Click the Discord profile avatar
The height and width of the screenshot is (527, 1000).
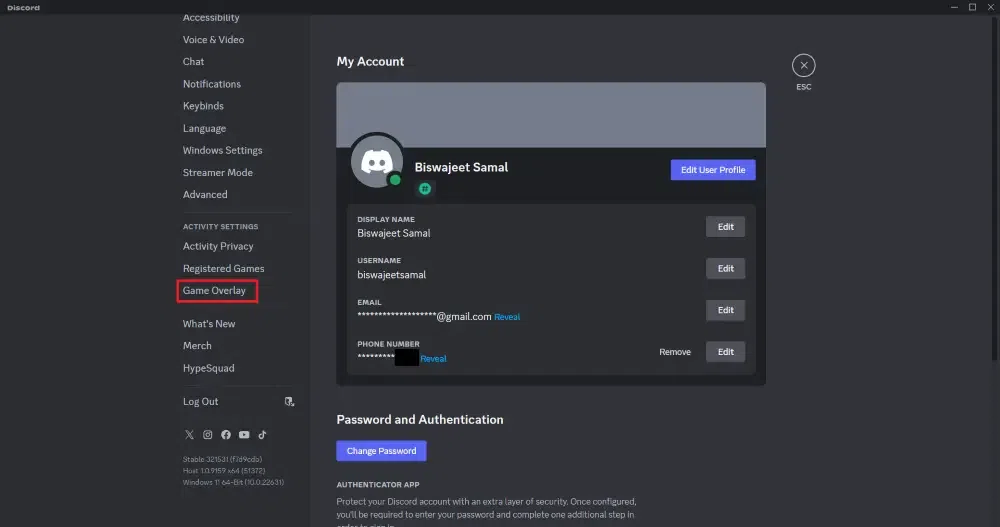tap(377, 161)
